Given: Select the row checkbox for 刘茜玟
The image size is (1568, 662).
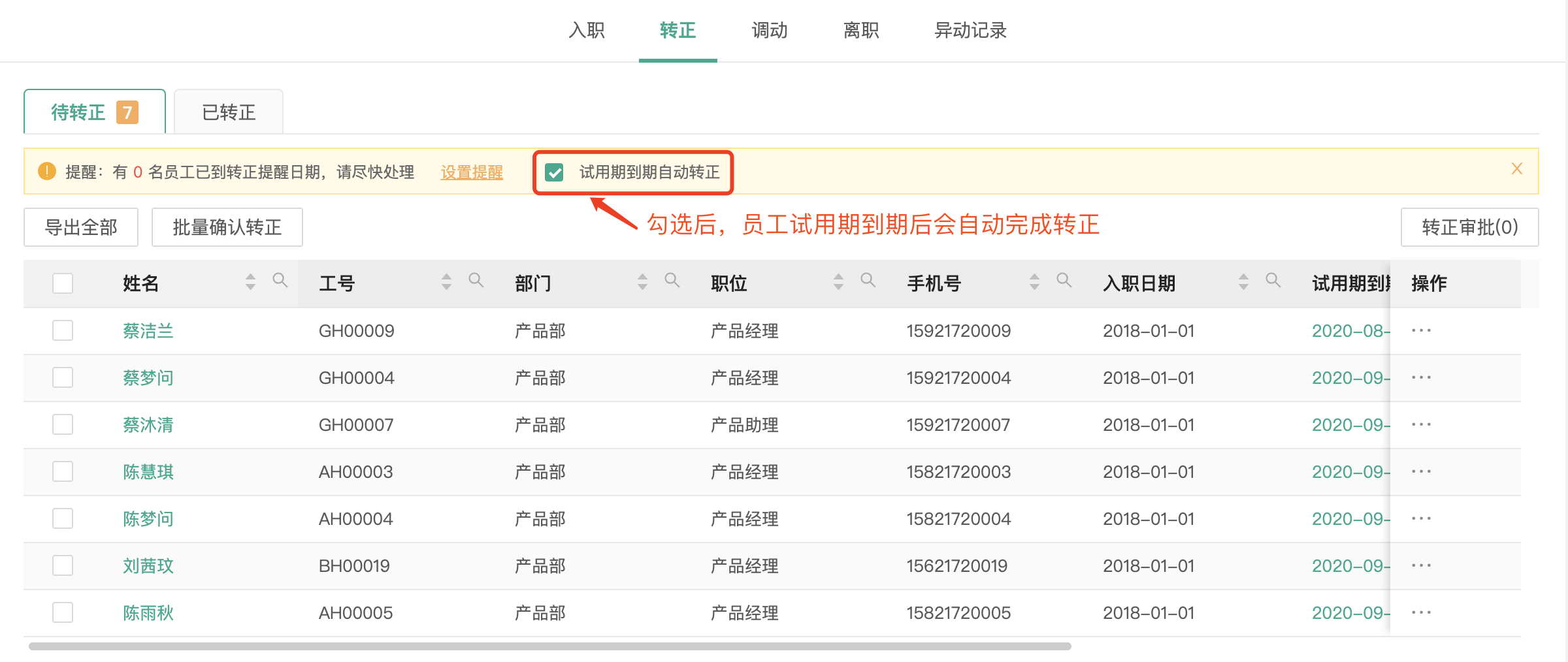Looking at the screenshot, I should [x=63, y=565].
